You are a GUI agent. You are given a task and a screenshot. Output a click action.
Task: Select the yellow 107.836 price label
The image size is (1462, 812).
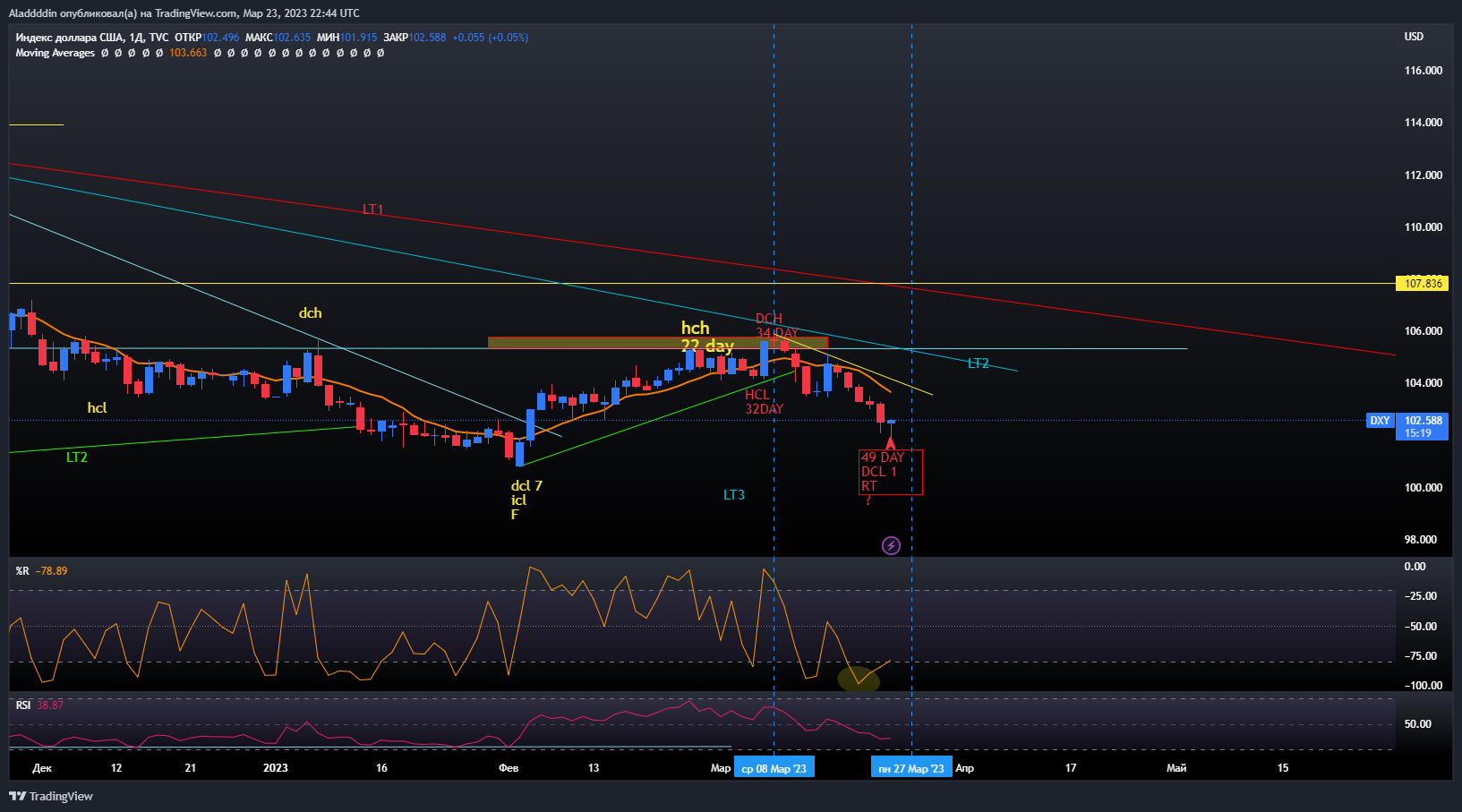1422,283
